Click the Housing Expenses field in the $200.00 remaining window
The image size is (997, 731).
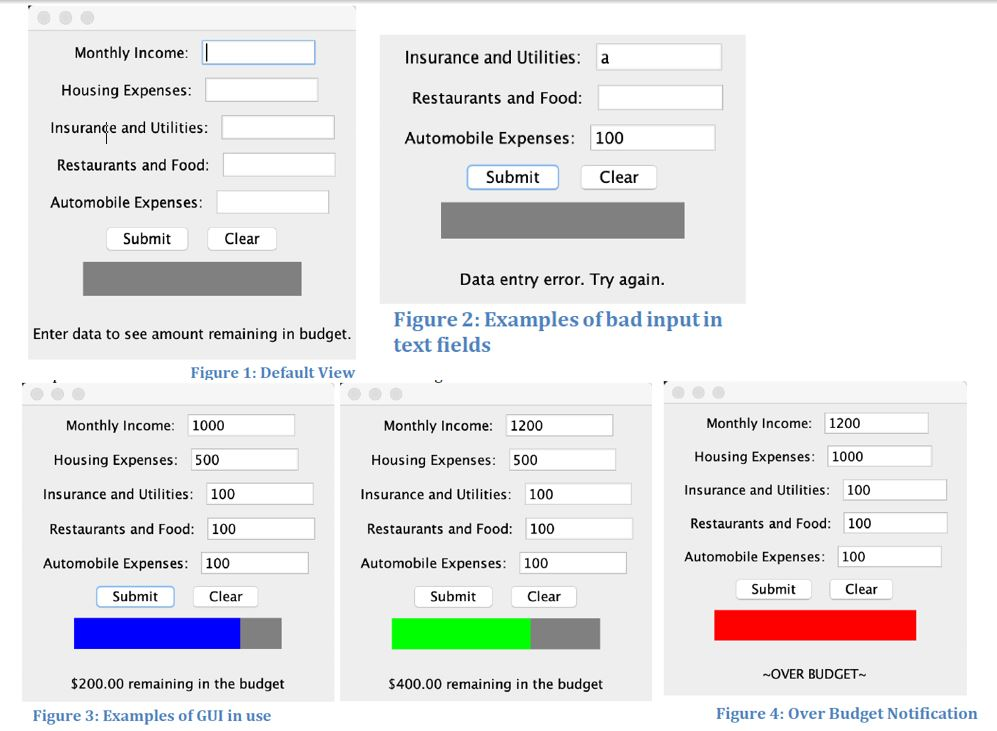tap(244, 460)
